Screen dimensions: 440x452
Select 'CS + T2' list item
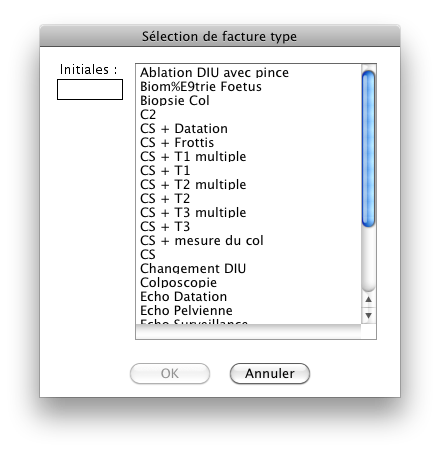tap(248, 198)
